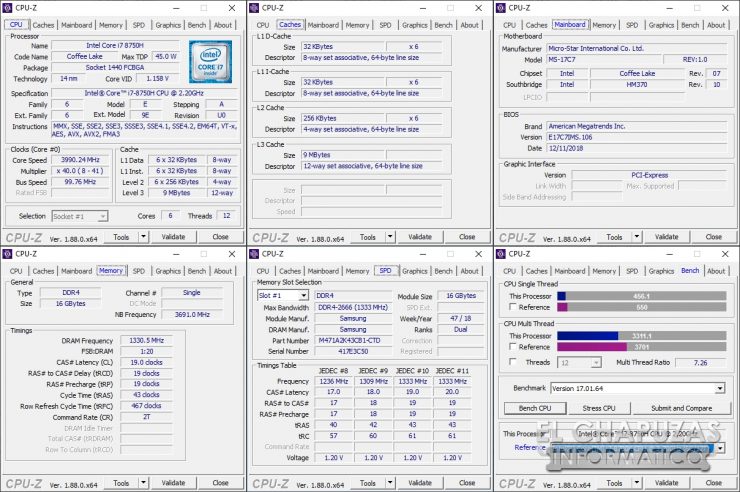Click the Multiplier value x 40.0 (8 - 41)

(80, 171)
